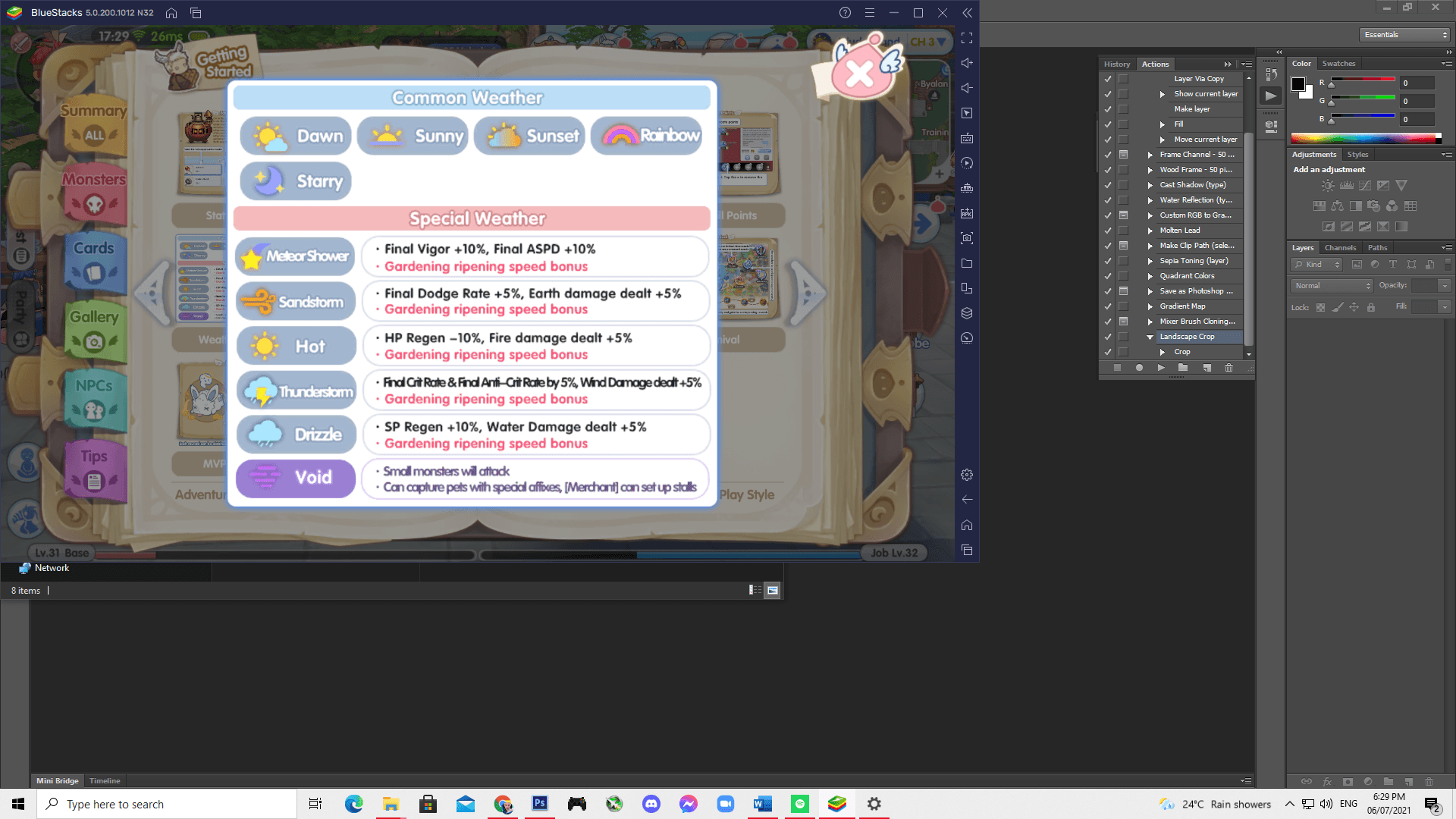Switch to the Actions tab in Photoshop
The image size is (1456, 819).
(1156, 63)
